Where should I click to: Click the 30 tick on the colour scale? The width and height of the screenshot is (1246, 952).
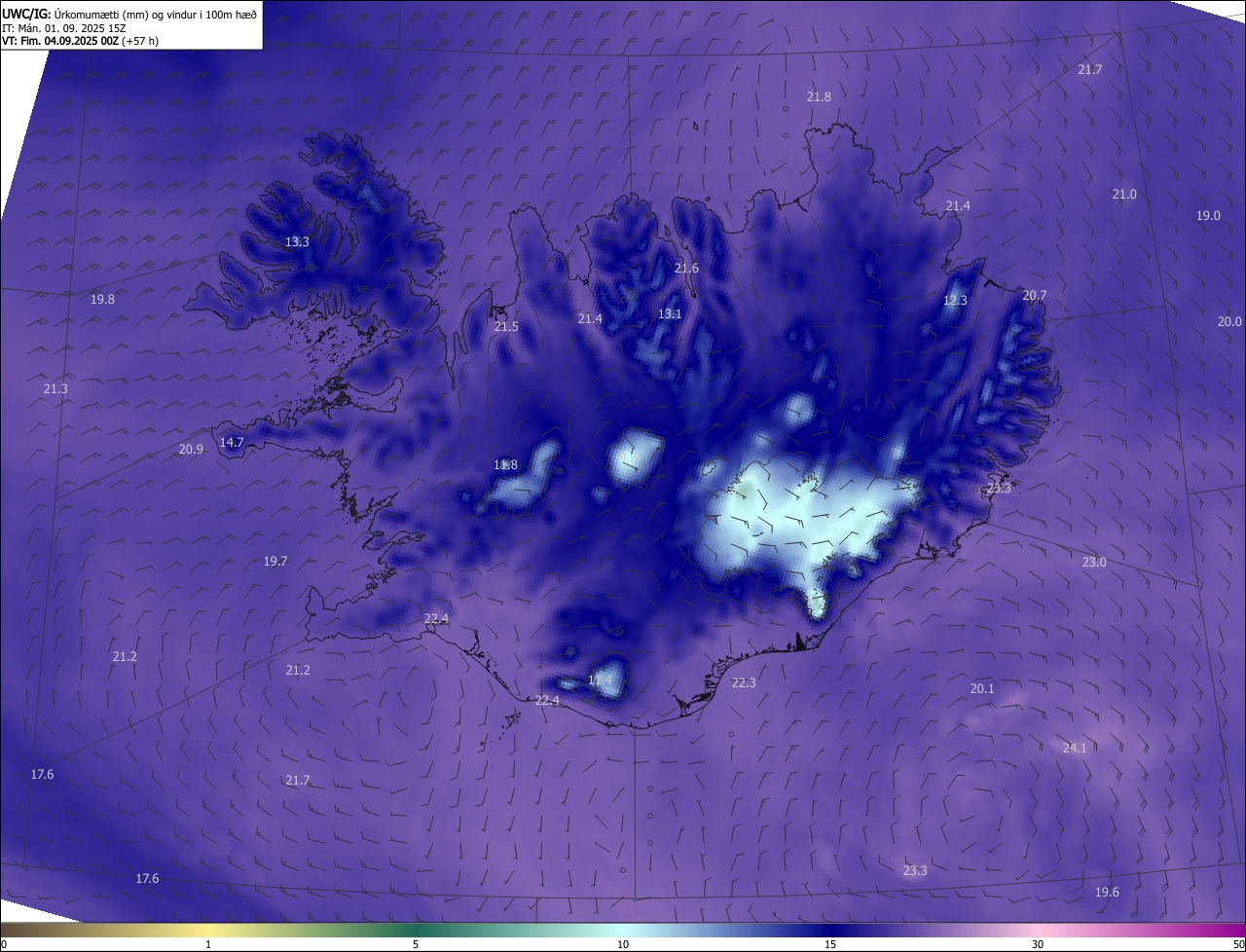[x=1038, y=944]
